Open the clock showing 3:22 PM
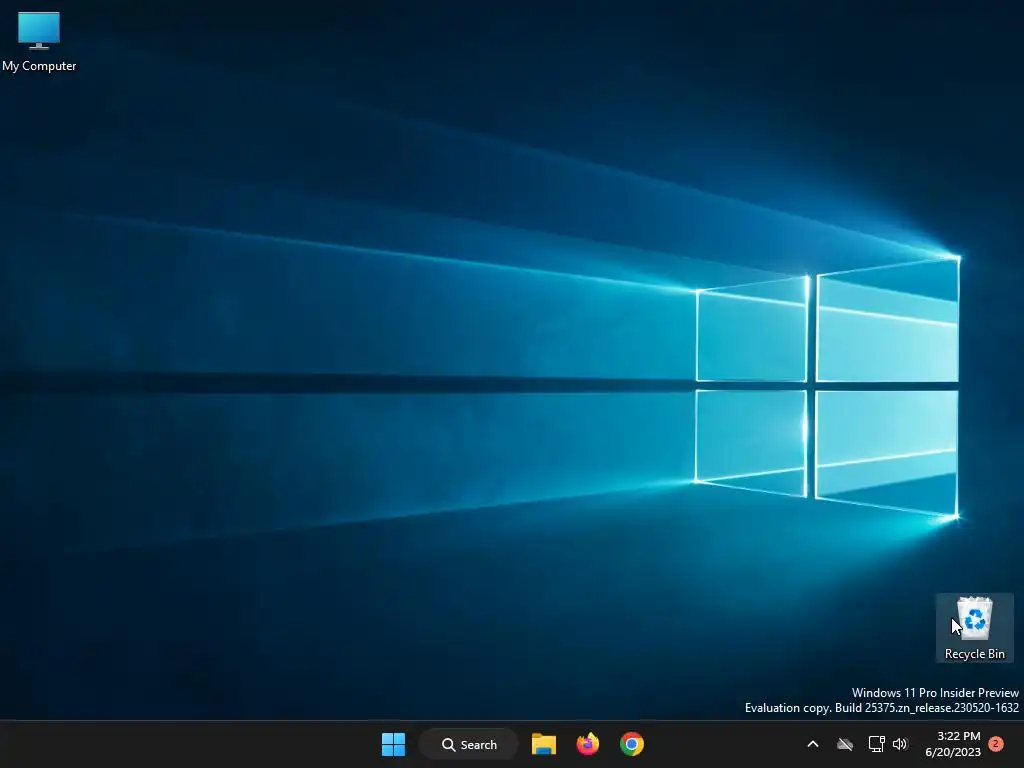 tap(958, 736)
